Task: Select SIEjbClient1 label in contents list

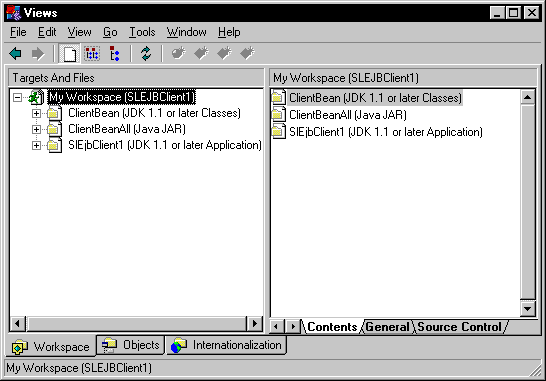Action: click(x=385, y=132)
